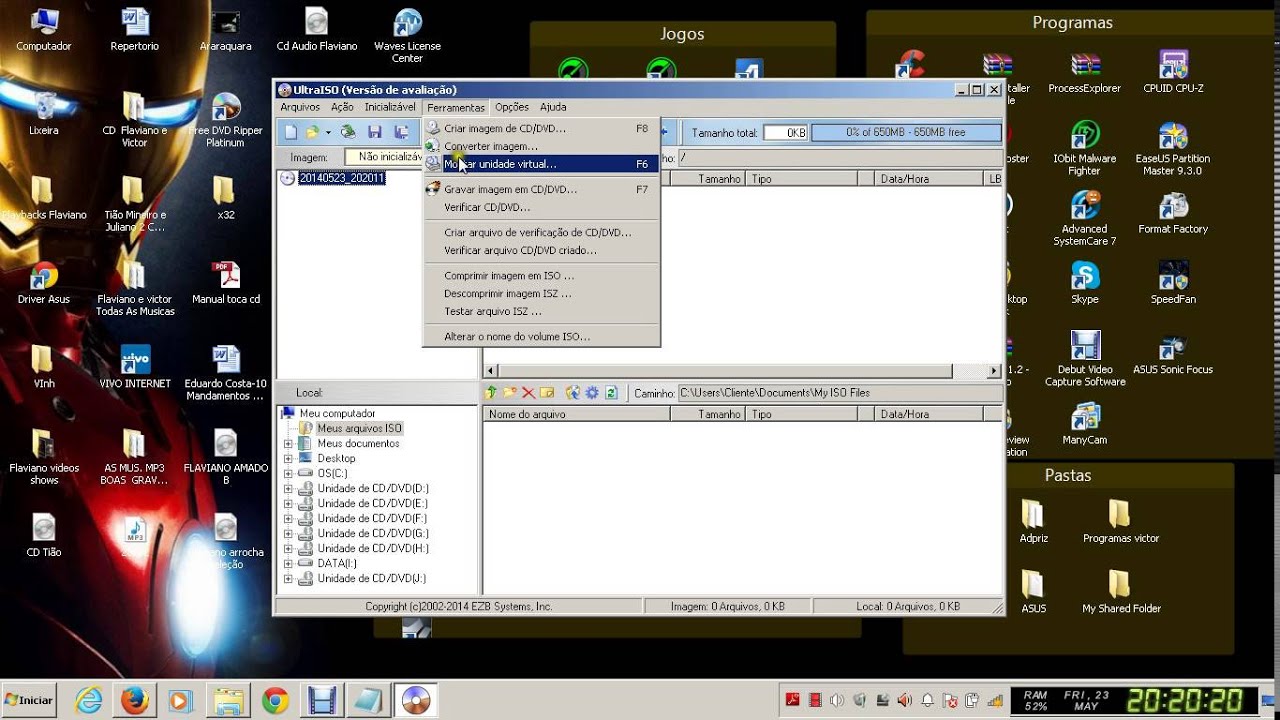Click the SpeedFan desktop shortcut
Viewport: 1280px width, 720px height.
(x=1173, y=283)
